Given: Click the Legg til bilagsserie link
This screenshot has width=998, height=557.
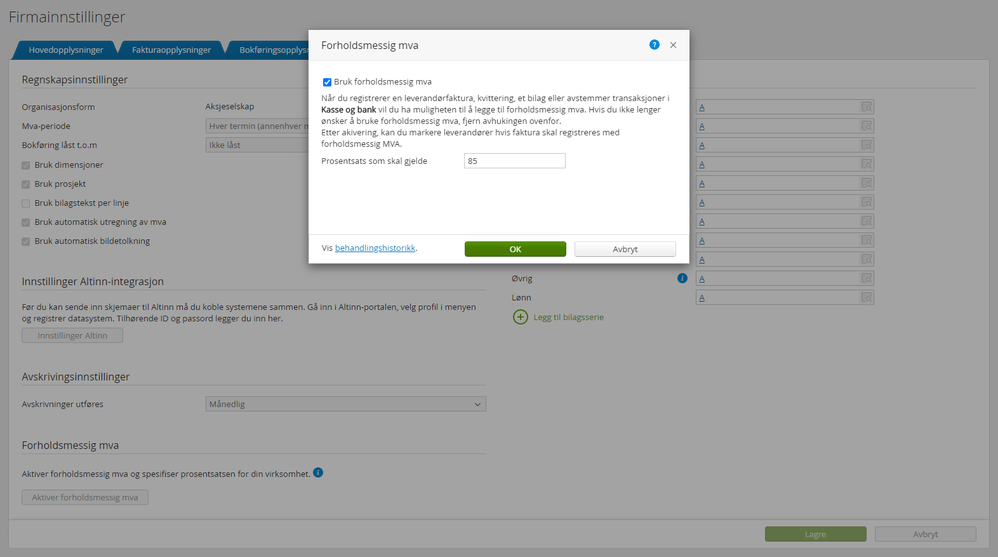Looking at the screenshot, I should click(568, 317).
